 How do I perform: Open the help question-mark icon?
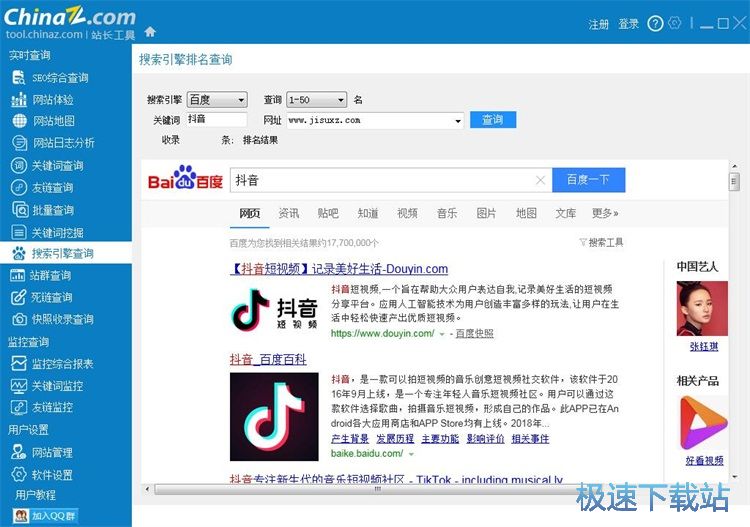pos(655,23)
